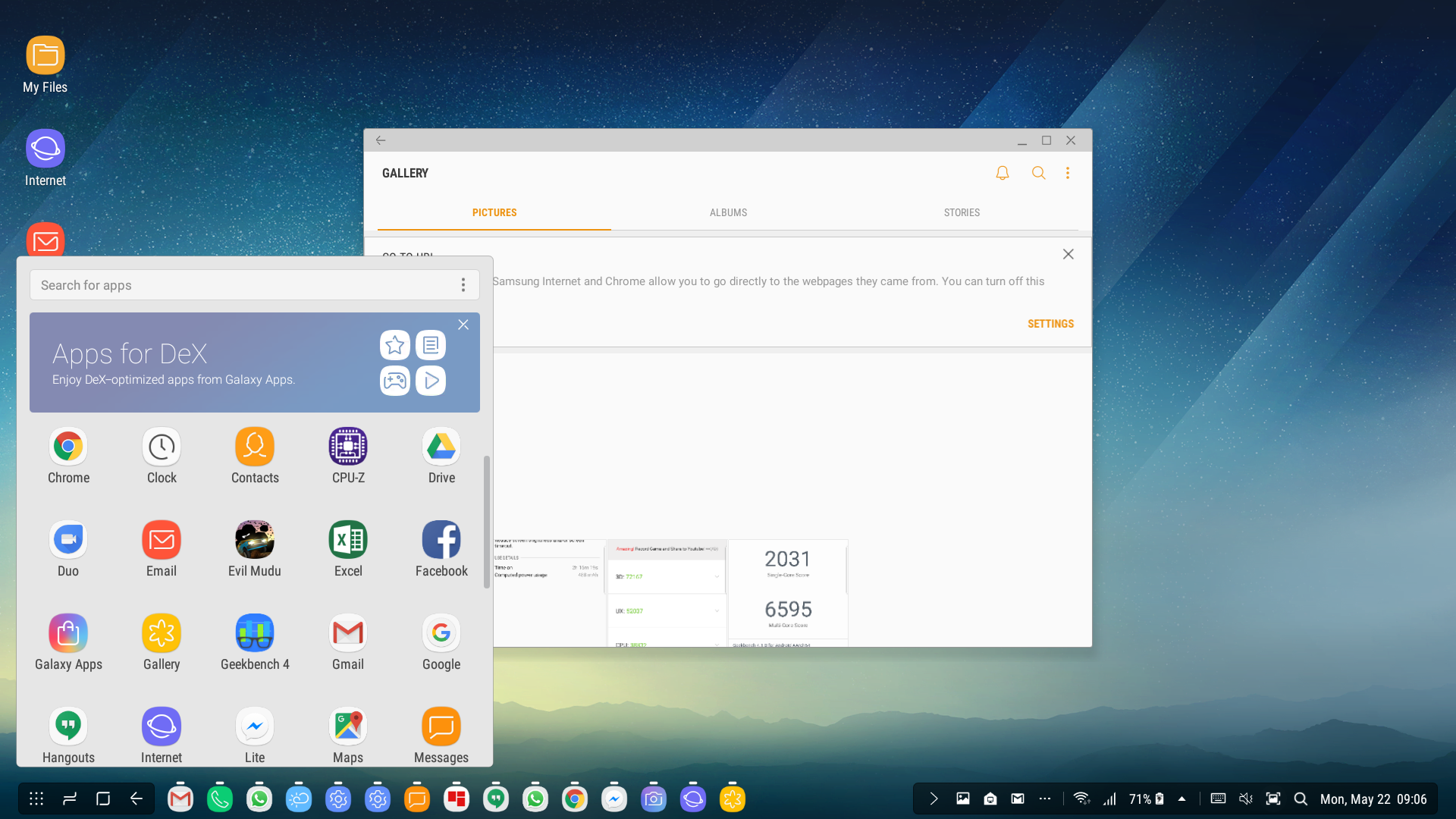Launch the Duo video calling app

68,548
